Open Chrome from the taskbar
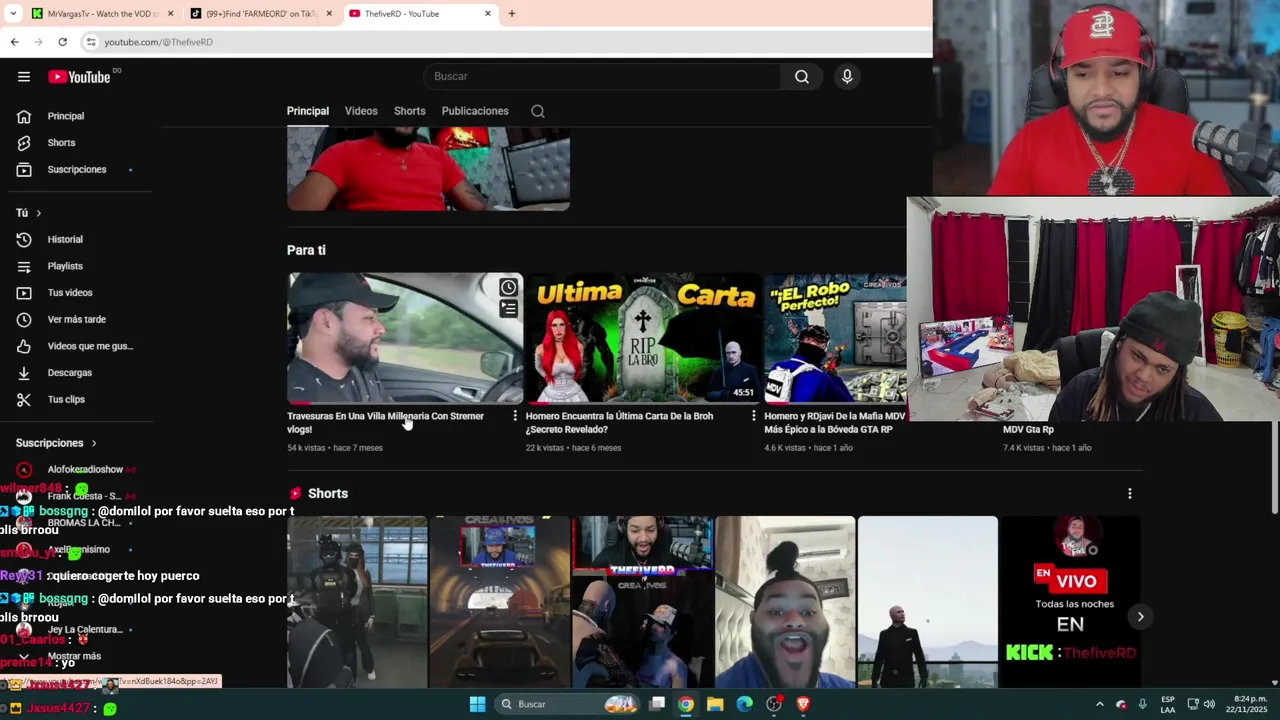 (686, 704)
